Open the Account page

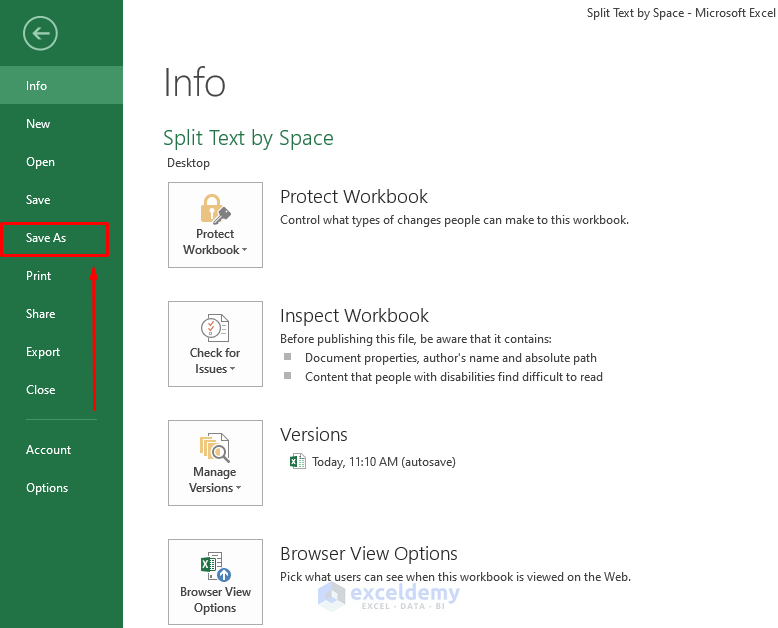(62, 449)
